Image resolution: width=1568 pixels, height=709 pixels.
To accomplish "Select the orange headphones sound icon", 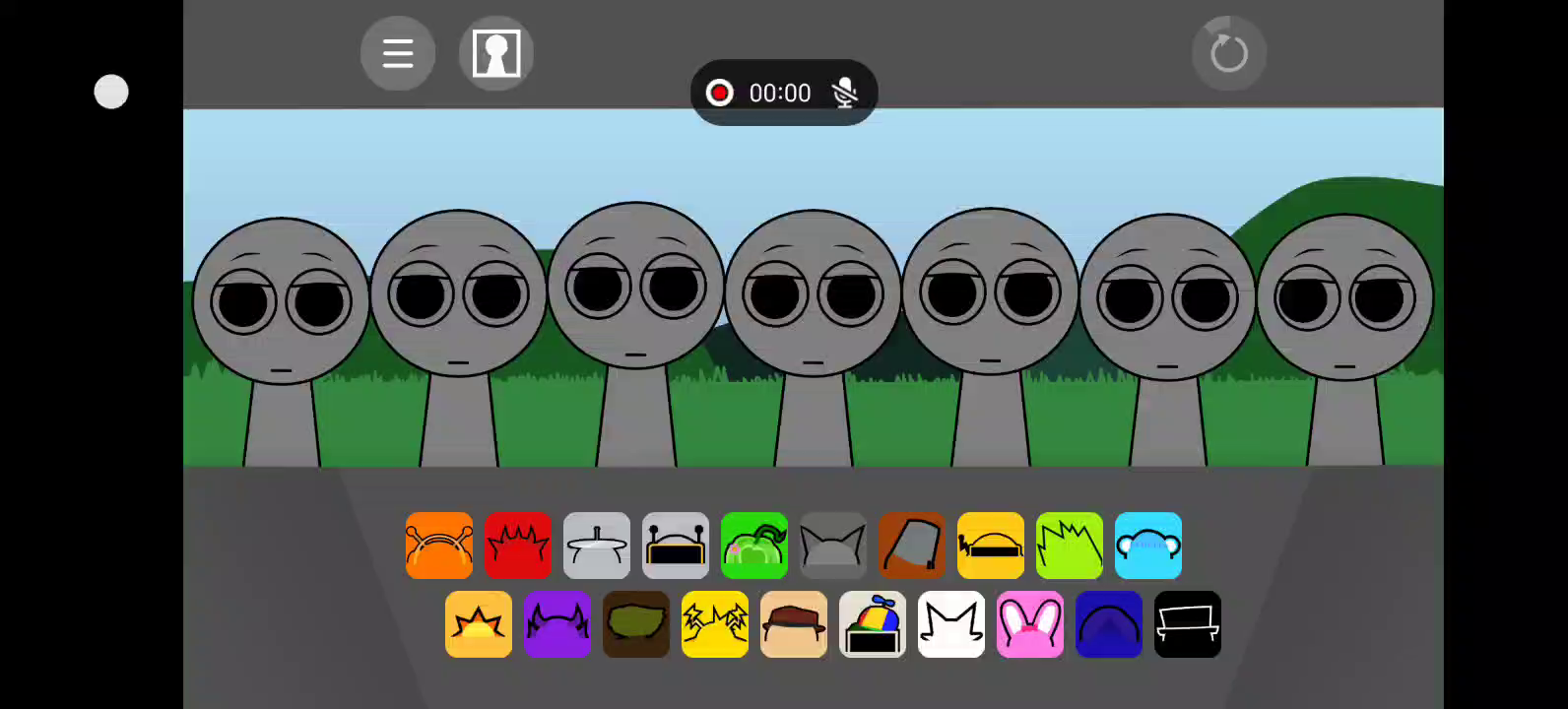I will [x=439, y=546].
